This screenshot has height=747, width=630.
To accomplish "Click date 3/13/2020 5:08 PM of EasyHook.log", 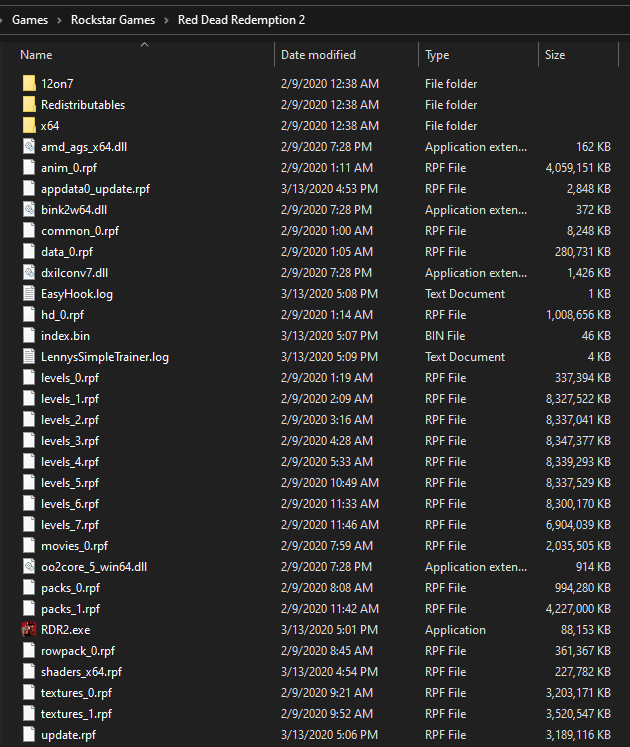I will coord(329,293).
